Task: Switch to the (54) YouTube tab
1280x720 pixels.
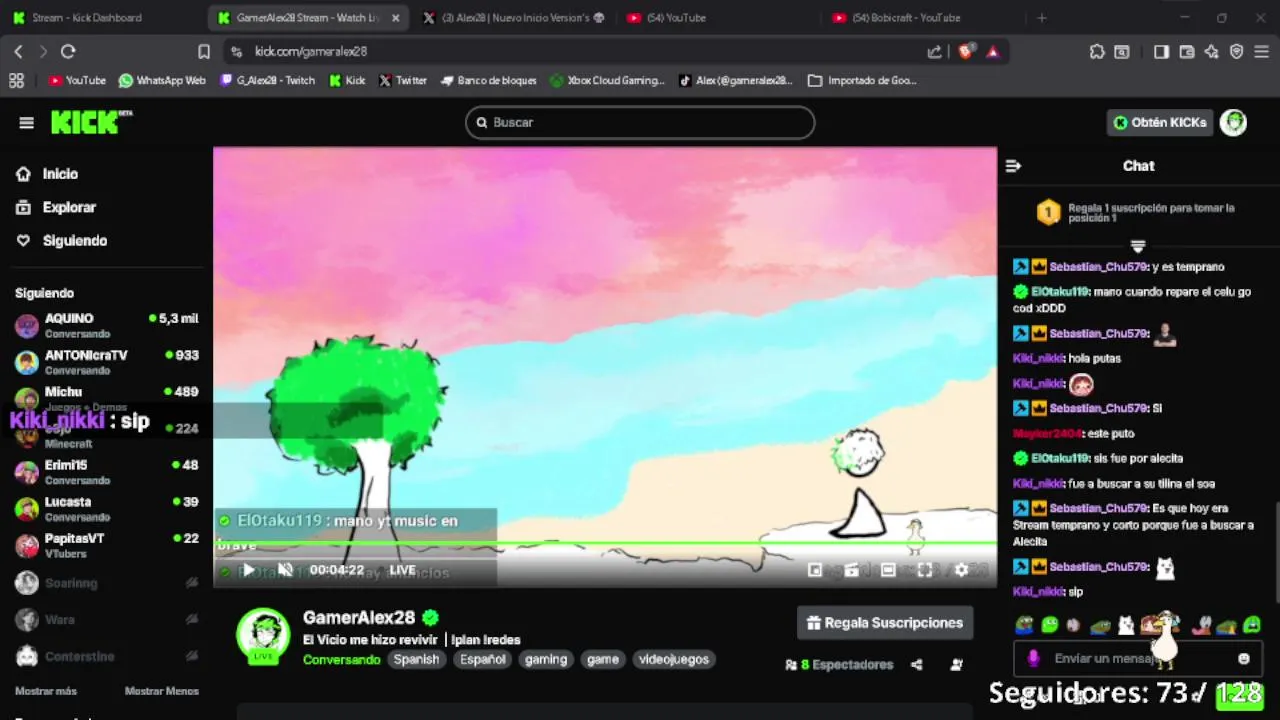Action: tap(717, 18)
